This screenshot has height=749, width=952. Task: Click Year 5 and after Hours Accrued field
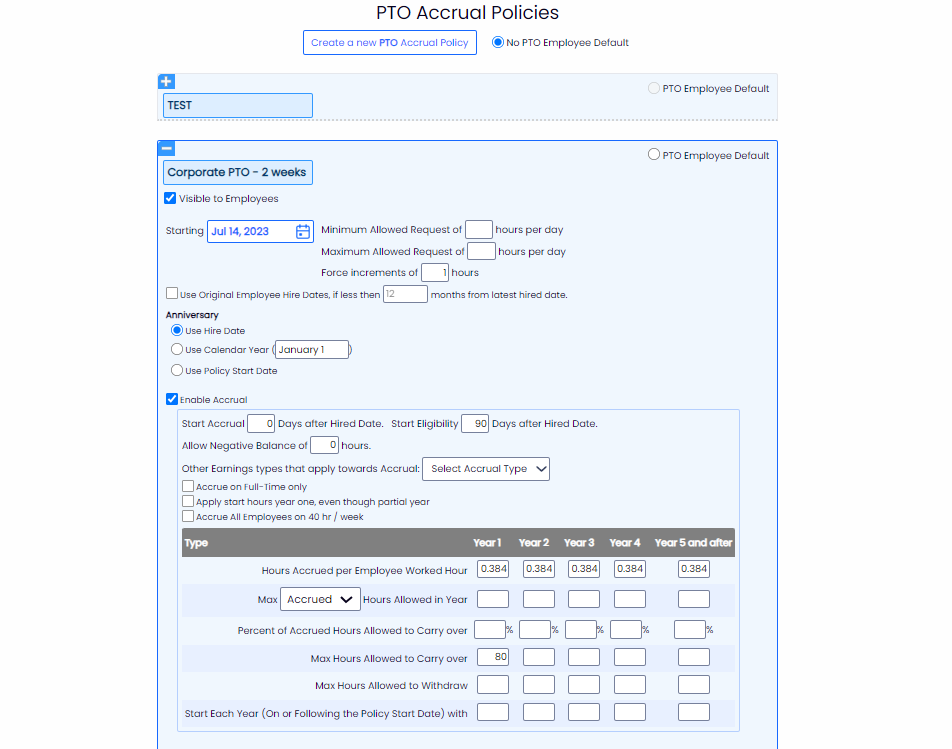[x=693, y=569]
